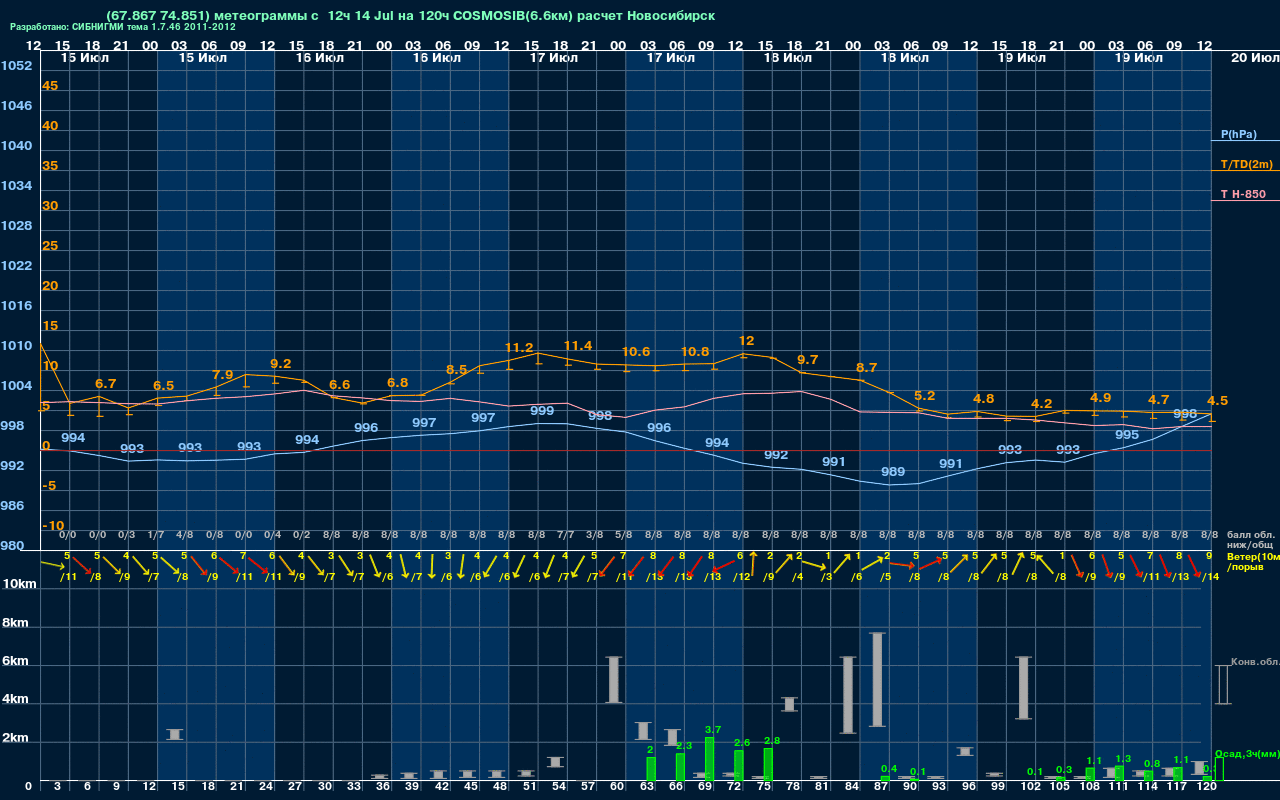Select the P(hPa) legend label
1280x800 pixels.
coord(1239,134)
